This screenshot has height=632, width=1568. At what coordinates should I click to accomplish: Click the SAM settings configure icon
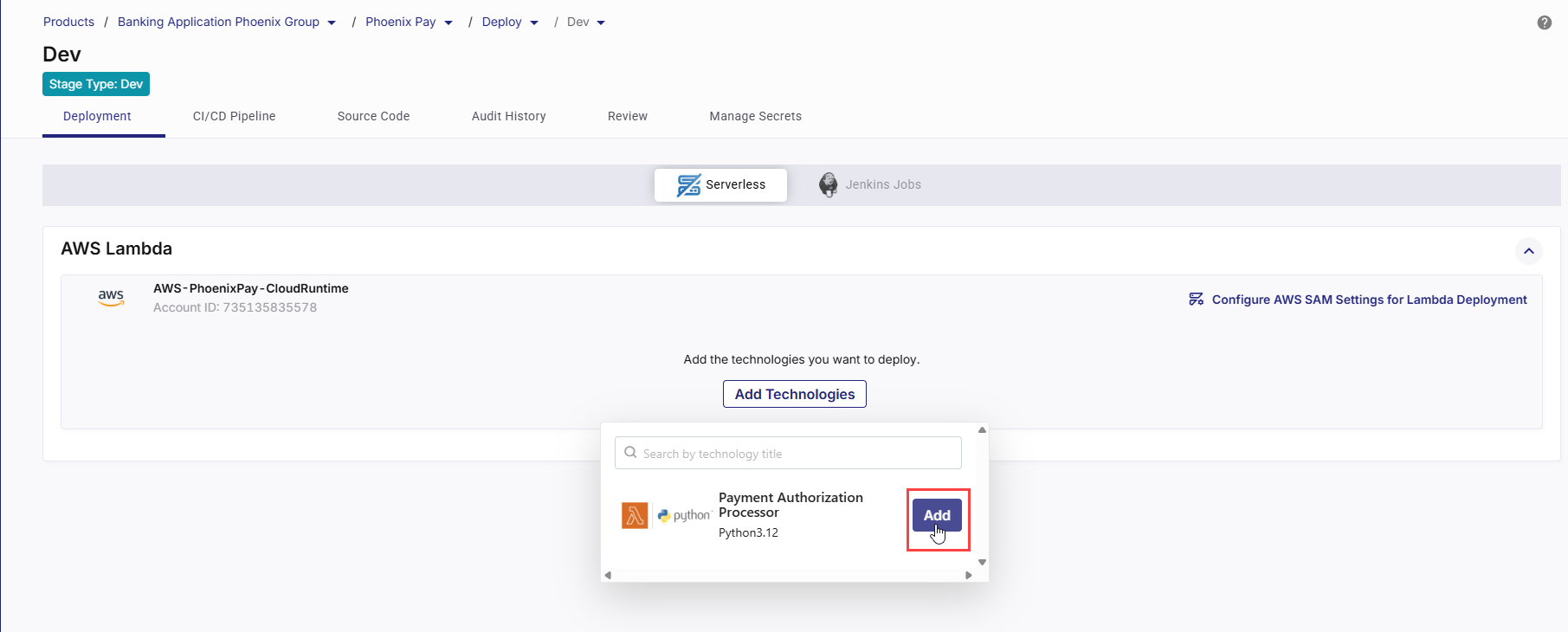1196,300
